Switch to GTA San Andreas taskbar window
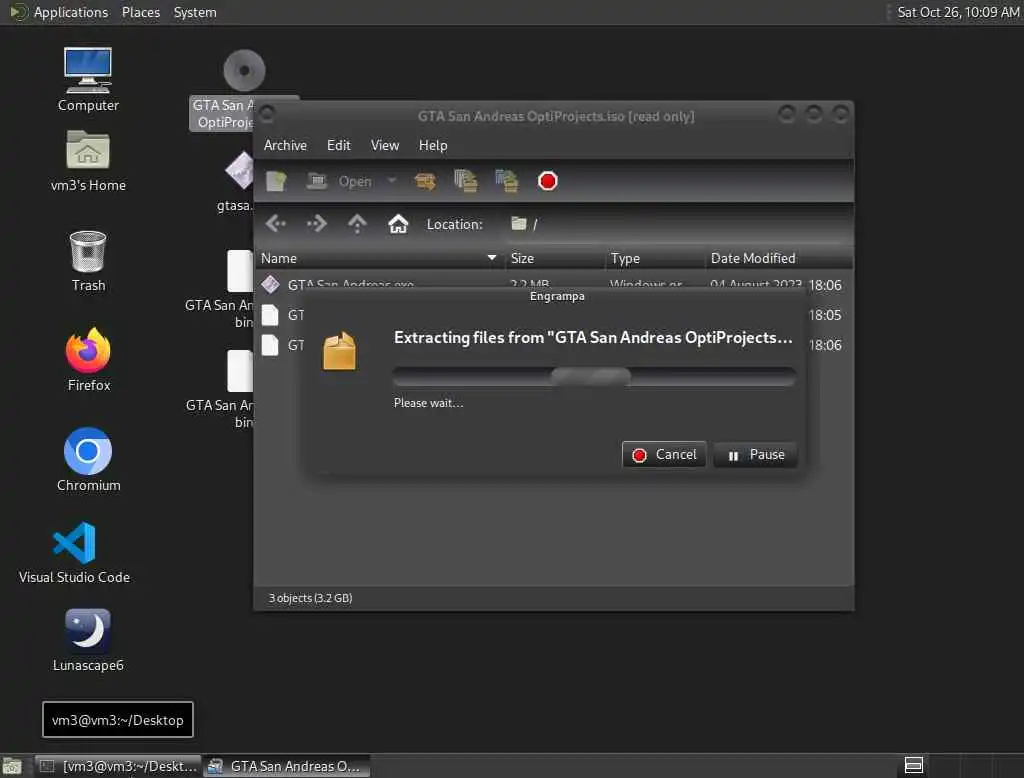Image resolution: width=1024 pixels, height=778 pixels. click(287, 766)
